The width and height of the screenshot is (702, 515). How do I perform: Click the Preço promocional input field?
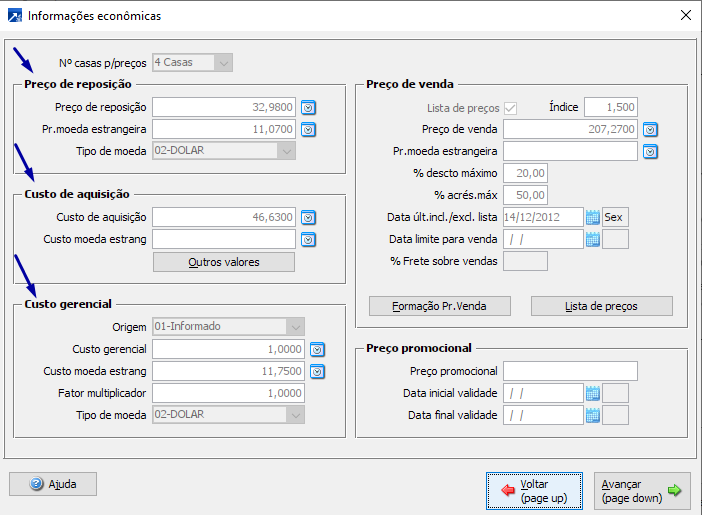tap(570, 371)
